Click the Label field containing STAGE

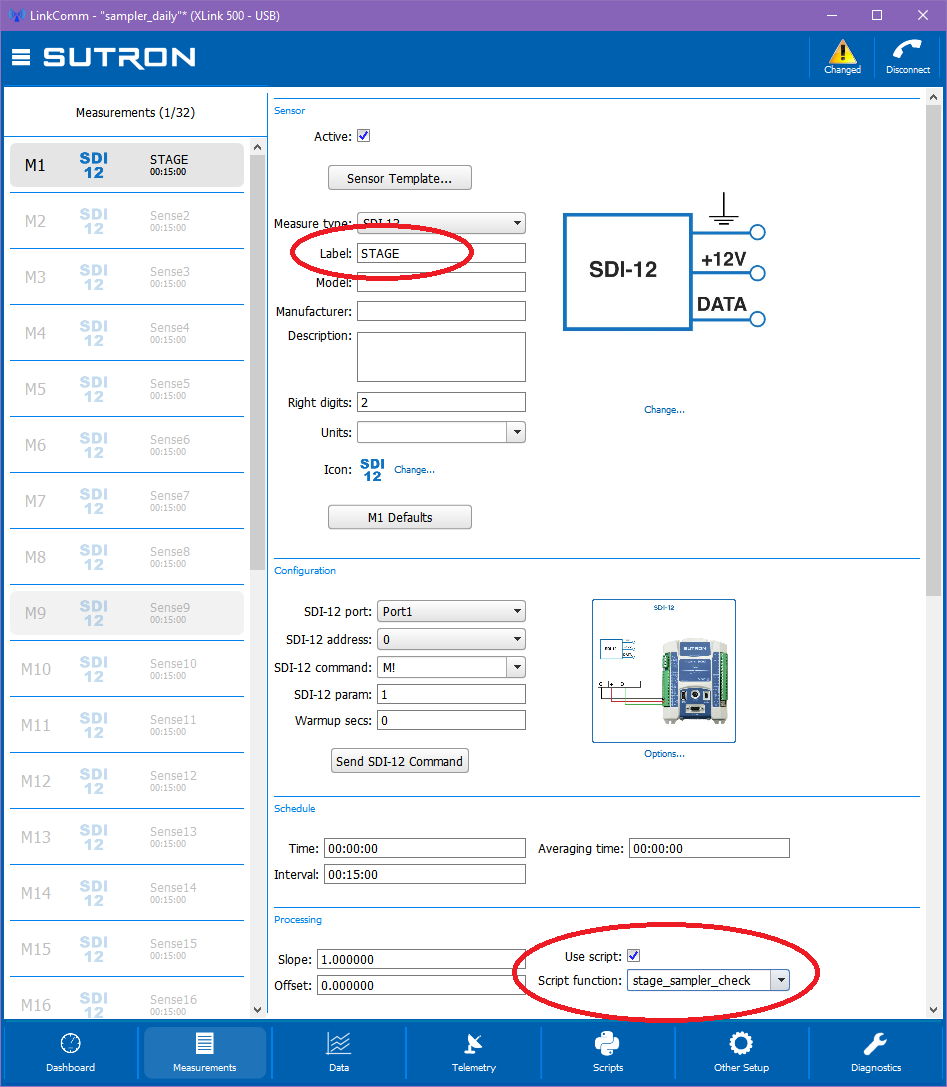[x=441, y=253]
